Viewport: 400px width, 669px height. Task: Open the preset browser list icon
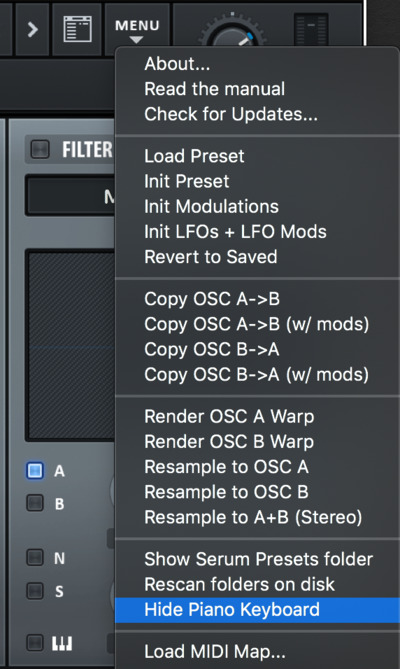click(x=78, y=29)
